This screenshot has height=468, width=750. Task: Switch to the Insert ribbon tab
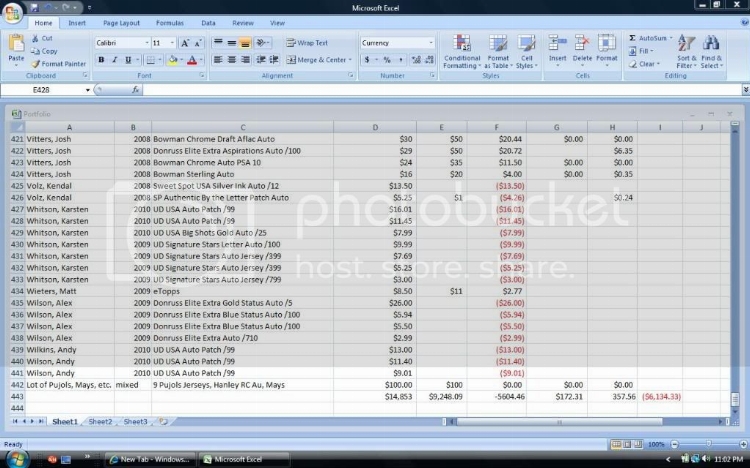click(77, 23)
